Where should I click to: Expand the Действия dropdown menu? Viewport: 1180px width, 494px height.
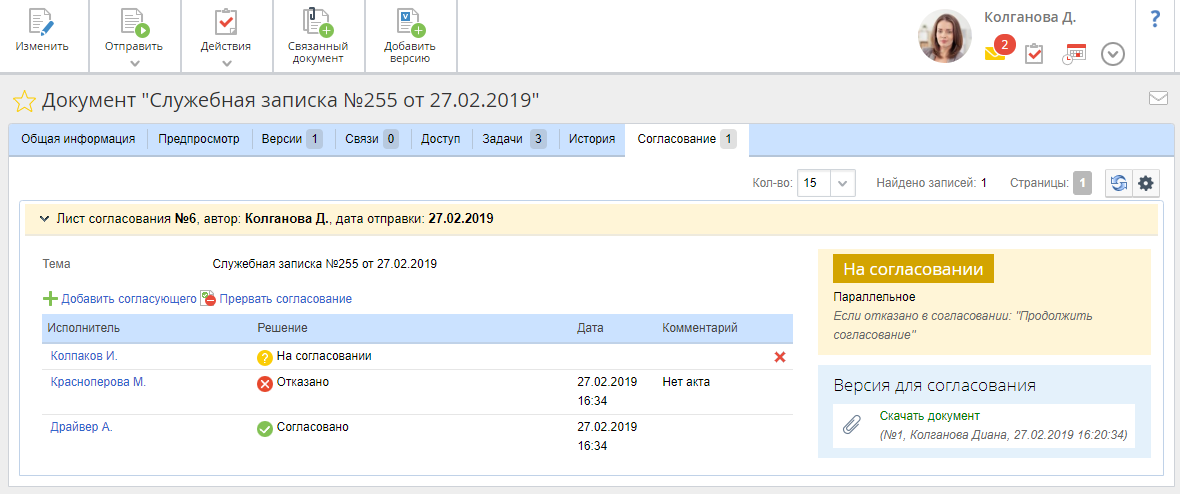point(226,64)
